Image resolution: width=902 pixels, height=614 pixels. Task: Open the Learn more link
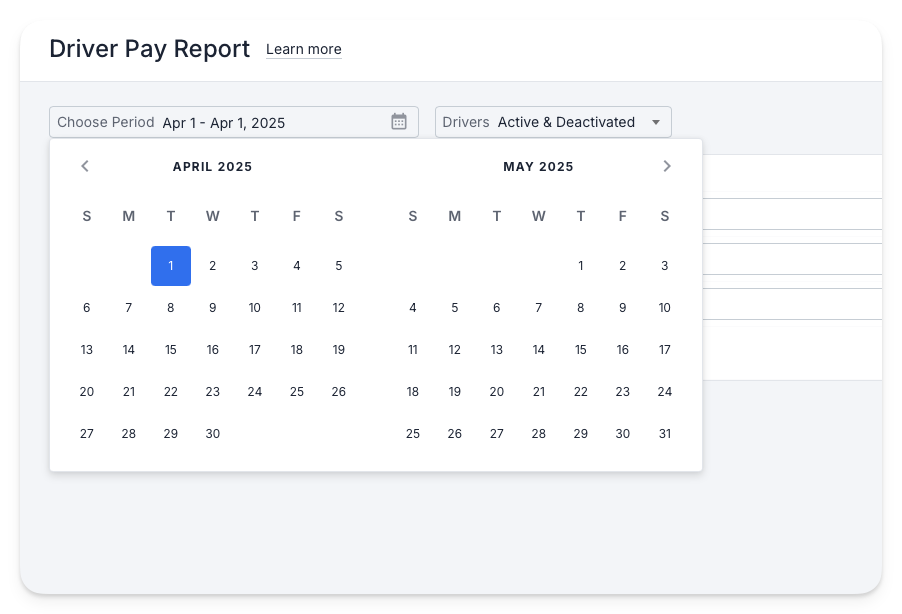[x=304, y=49]
